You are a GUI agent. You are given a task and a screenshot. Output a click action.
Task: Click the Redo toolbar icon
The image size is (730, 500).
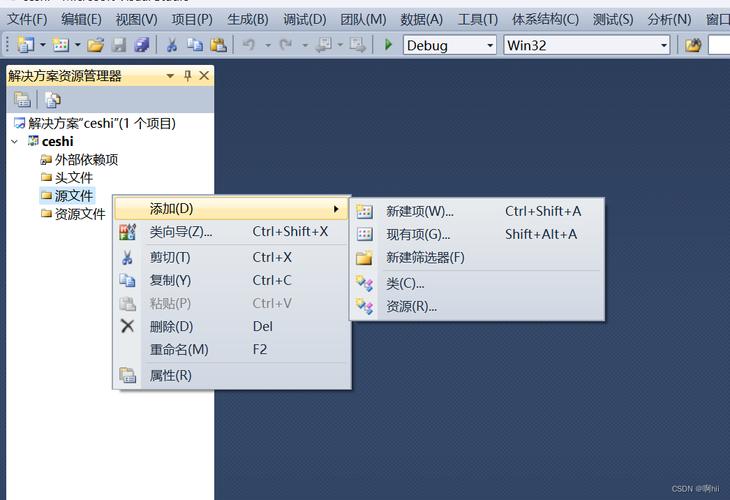coord(285,45)
